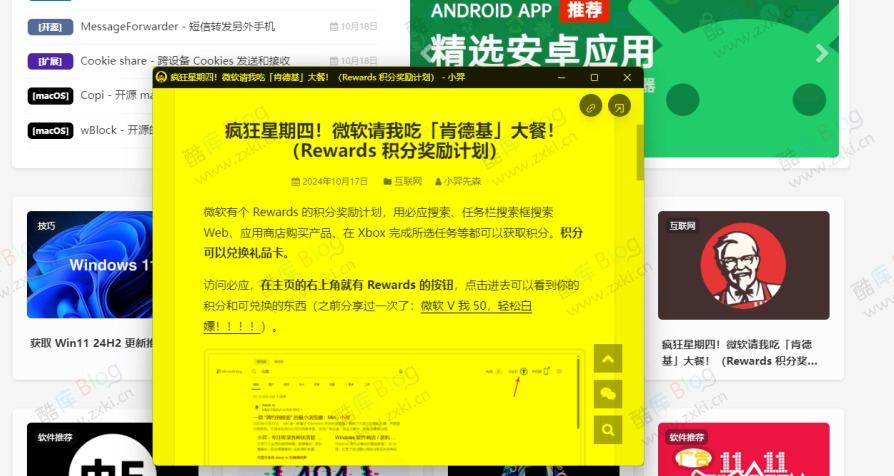894x476 pixels.
Task: Click the macOS tag beside wBlock
Action: tap(50, 131)
